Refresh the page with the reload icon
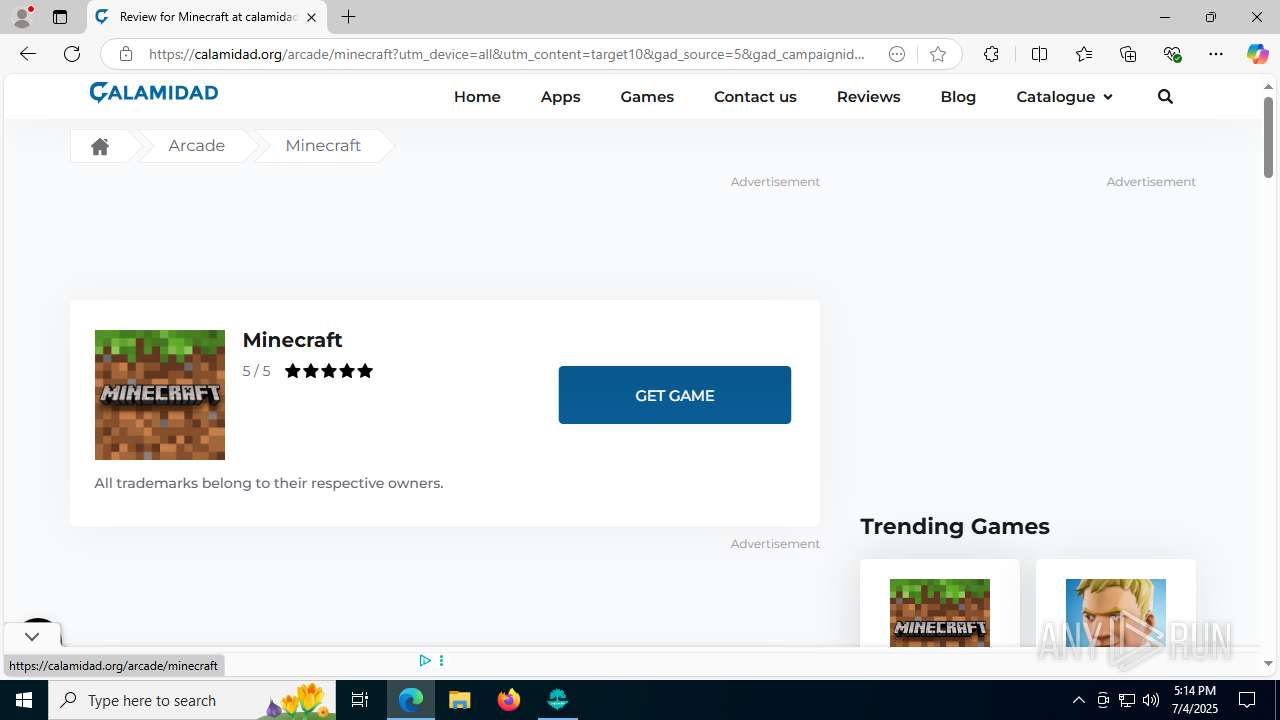Viewport: 1280px width, 720px height. coord(72,54)
